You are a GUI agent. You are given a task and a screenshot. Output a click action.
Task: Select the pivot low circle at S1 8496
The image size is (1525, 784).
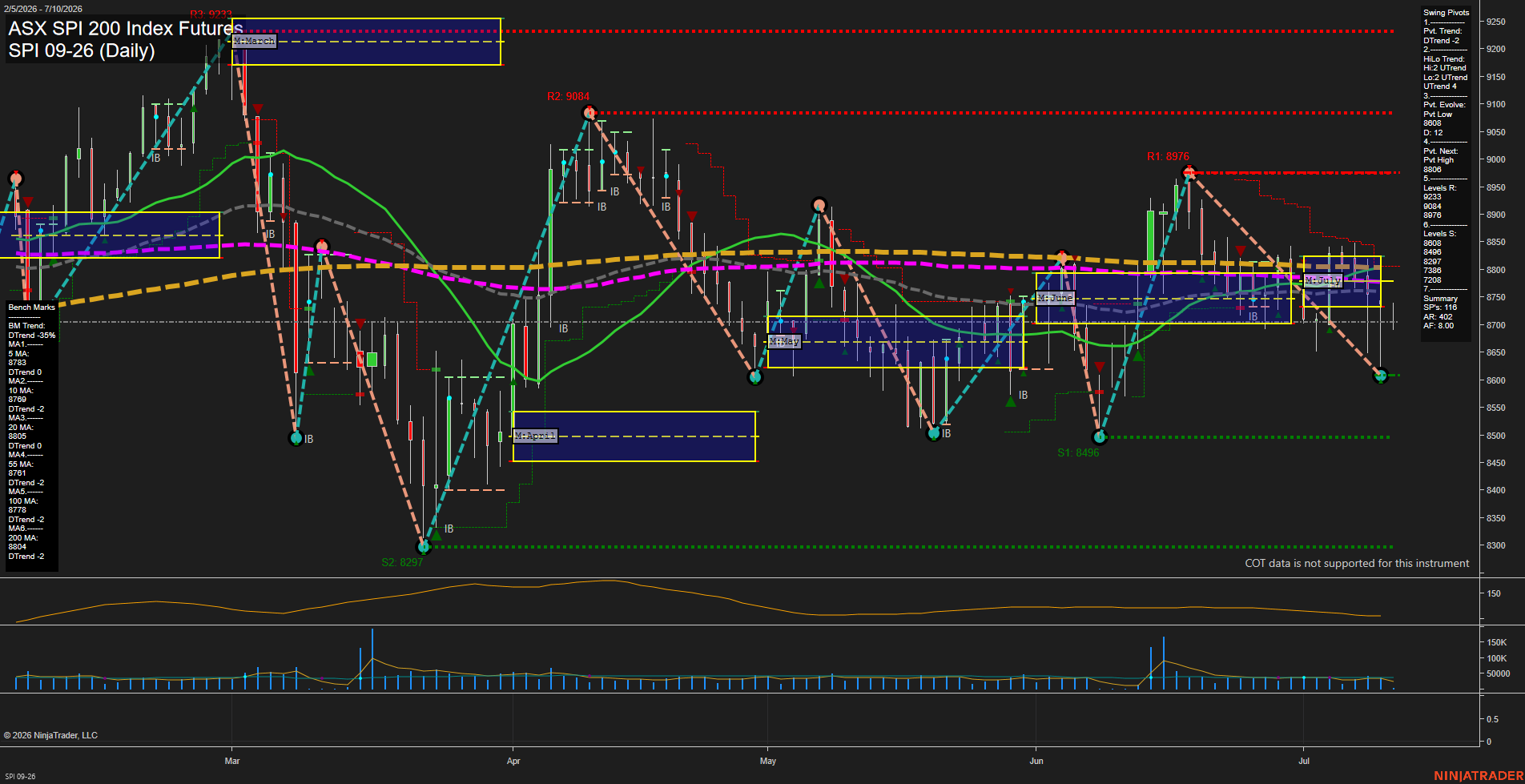[x=1100, y=437]
